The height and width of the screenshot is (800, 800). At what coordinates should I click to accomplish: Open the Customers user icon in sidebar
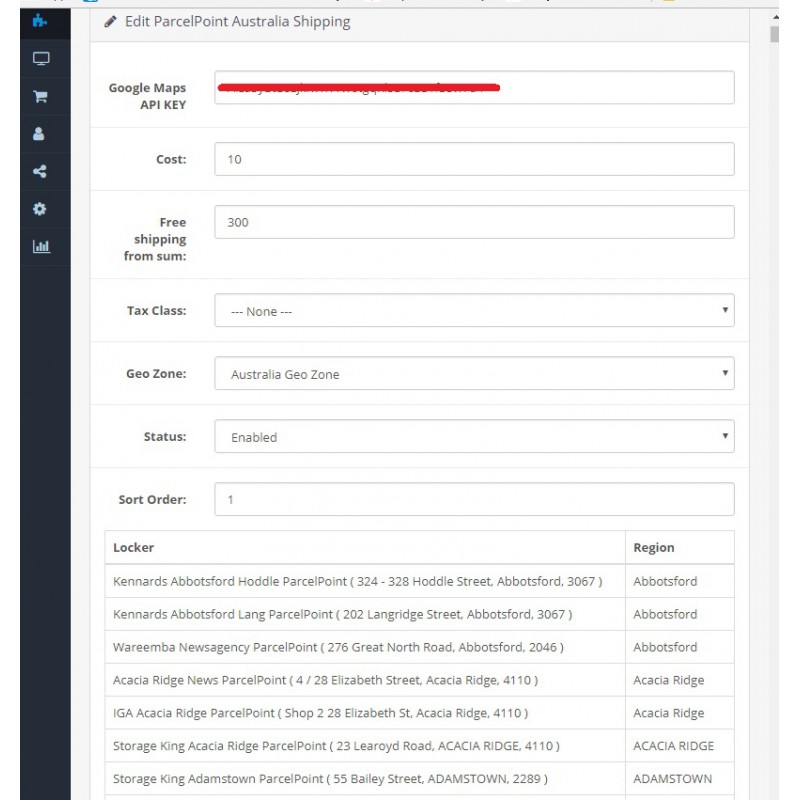(x=40, y=134)
